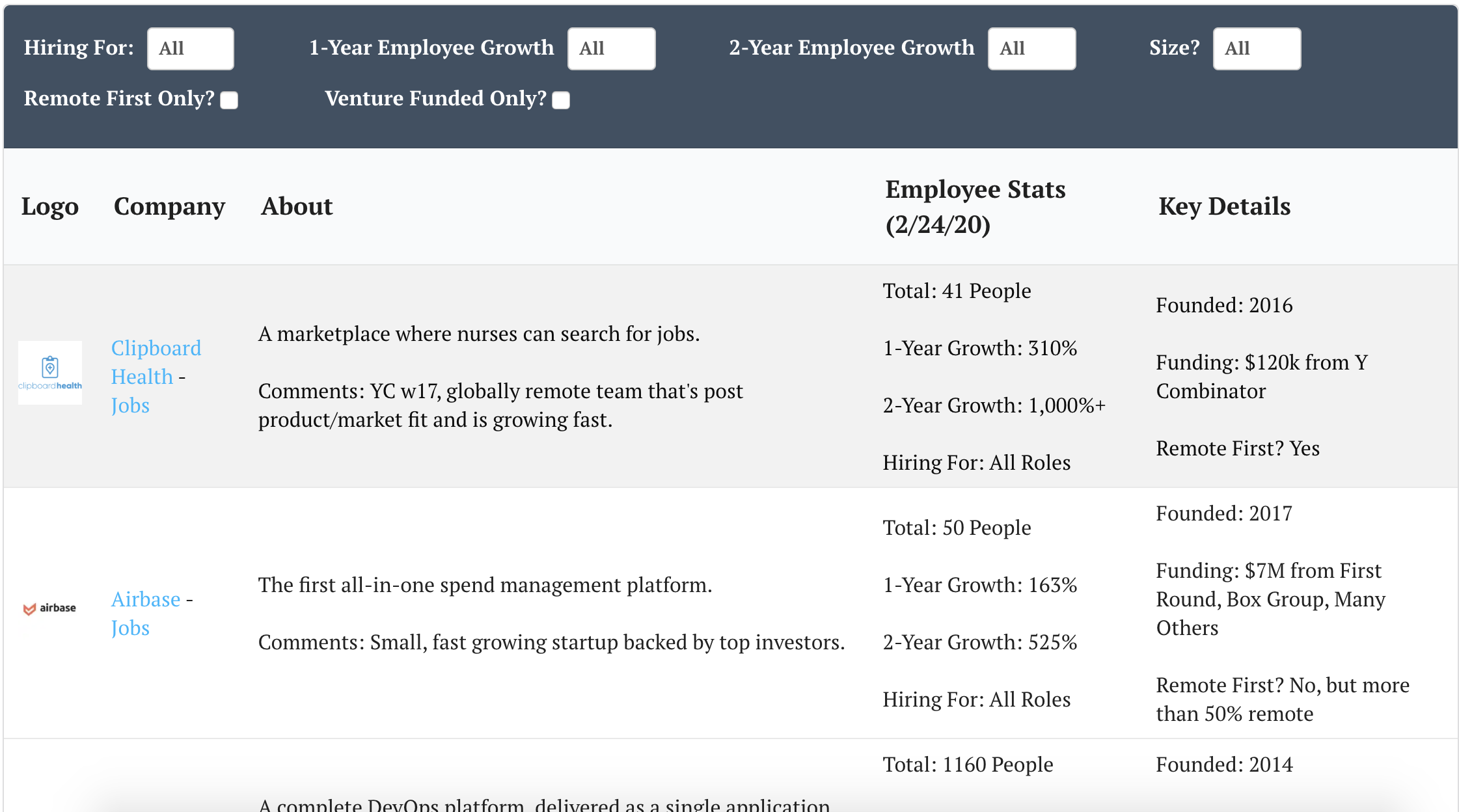The height and width of the screenshot is (812, 1459).
Task: Click Clipboard Health's 1-Year Growth 310% text
Action: 979,348
